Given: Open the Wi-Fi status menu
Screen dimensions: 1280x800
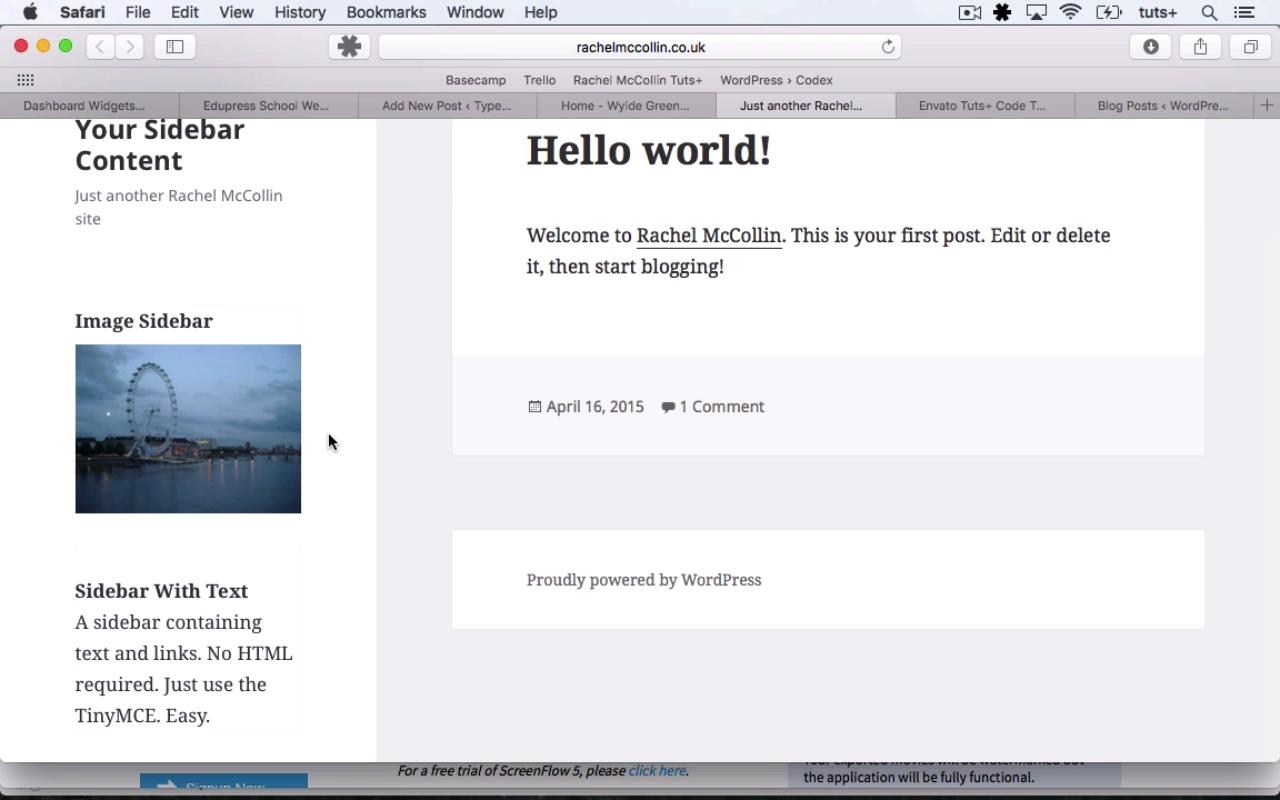Looking at the screenshot, I should pos(1071,12).
